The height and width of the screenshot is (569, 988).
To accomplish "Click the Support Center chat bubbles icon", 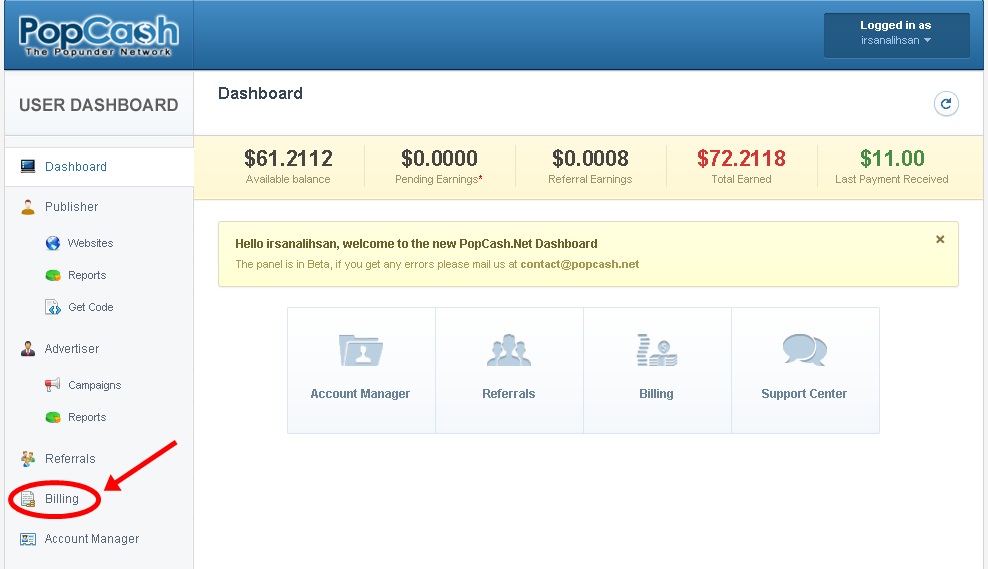I will click(x=804, y=350).
